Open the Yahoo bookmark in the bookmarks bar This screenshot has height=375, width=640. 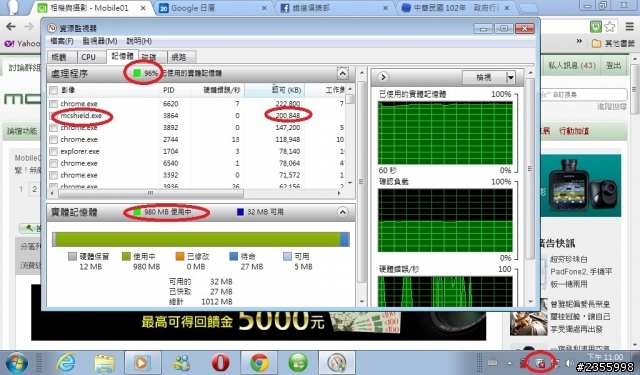point(22,43)
